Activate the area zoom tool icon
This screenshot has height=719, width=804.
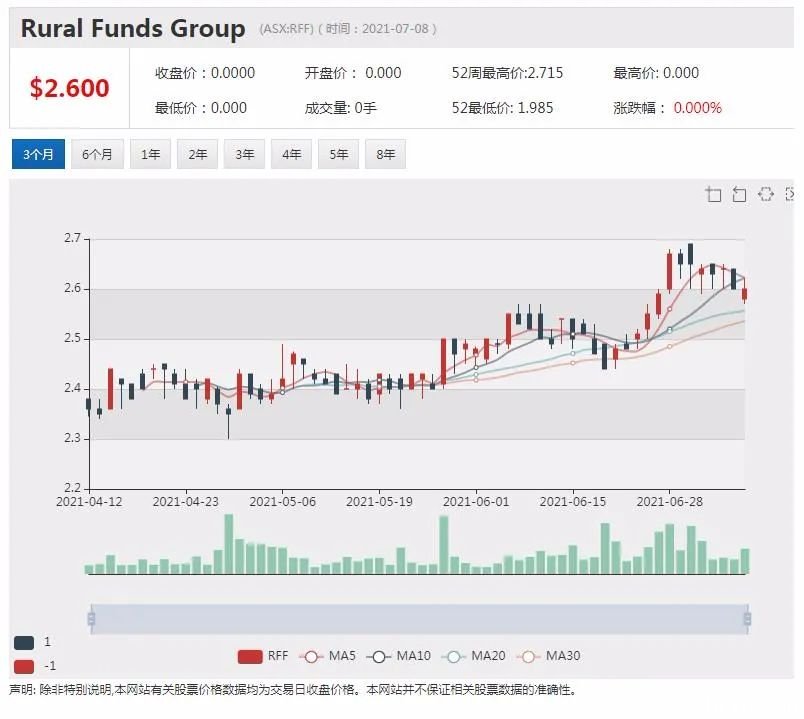pos(713,194)
